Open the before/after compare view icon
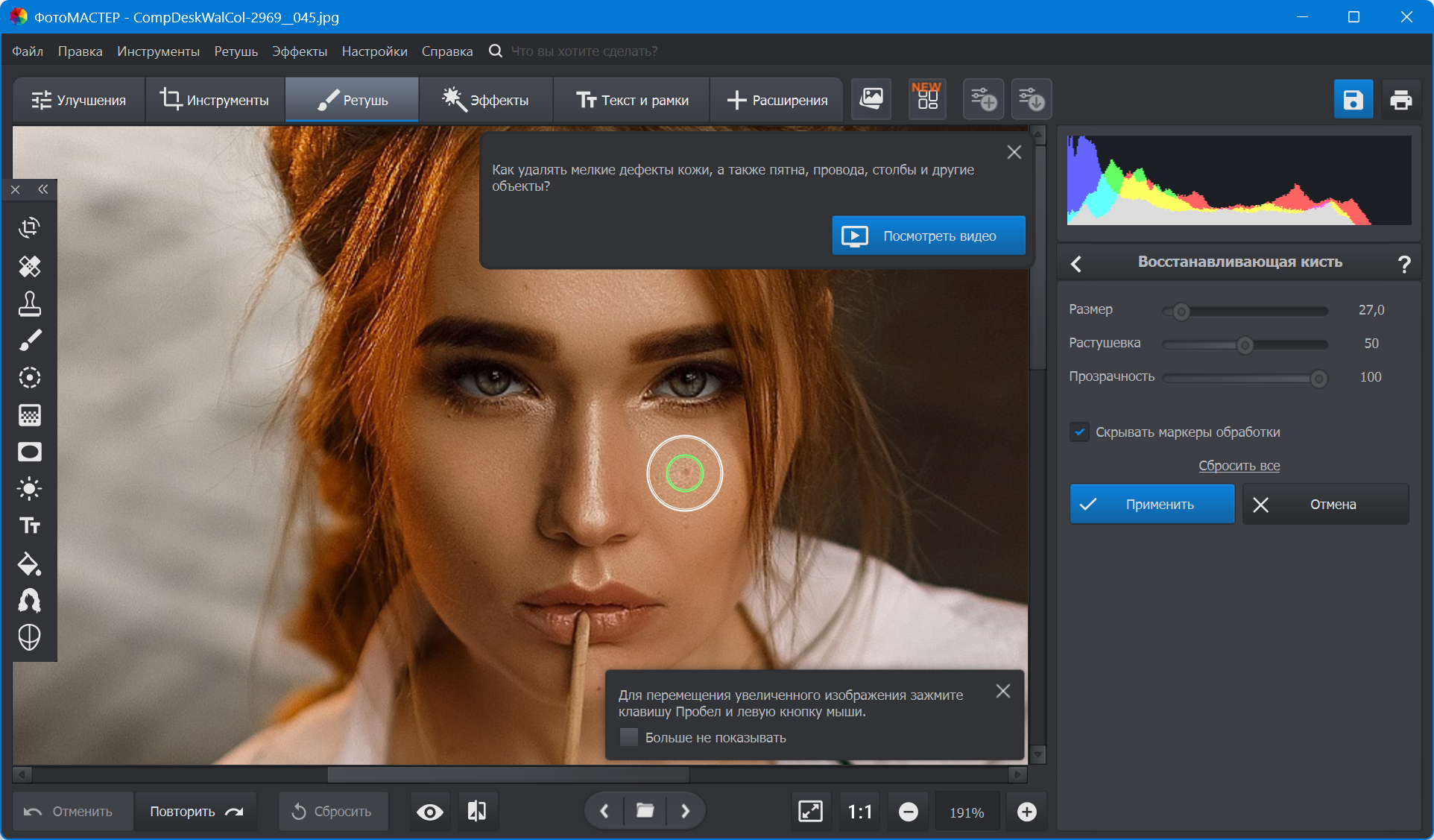The height and width of the screenshot is (840, 1434). 477,811
